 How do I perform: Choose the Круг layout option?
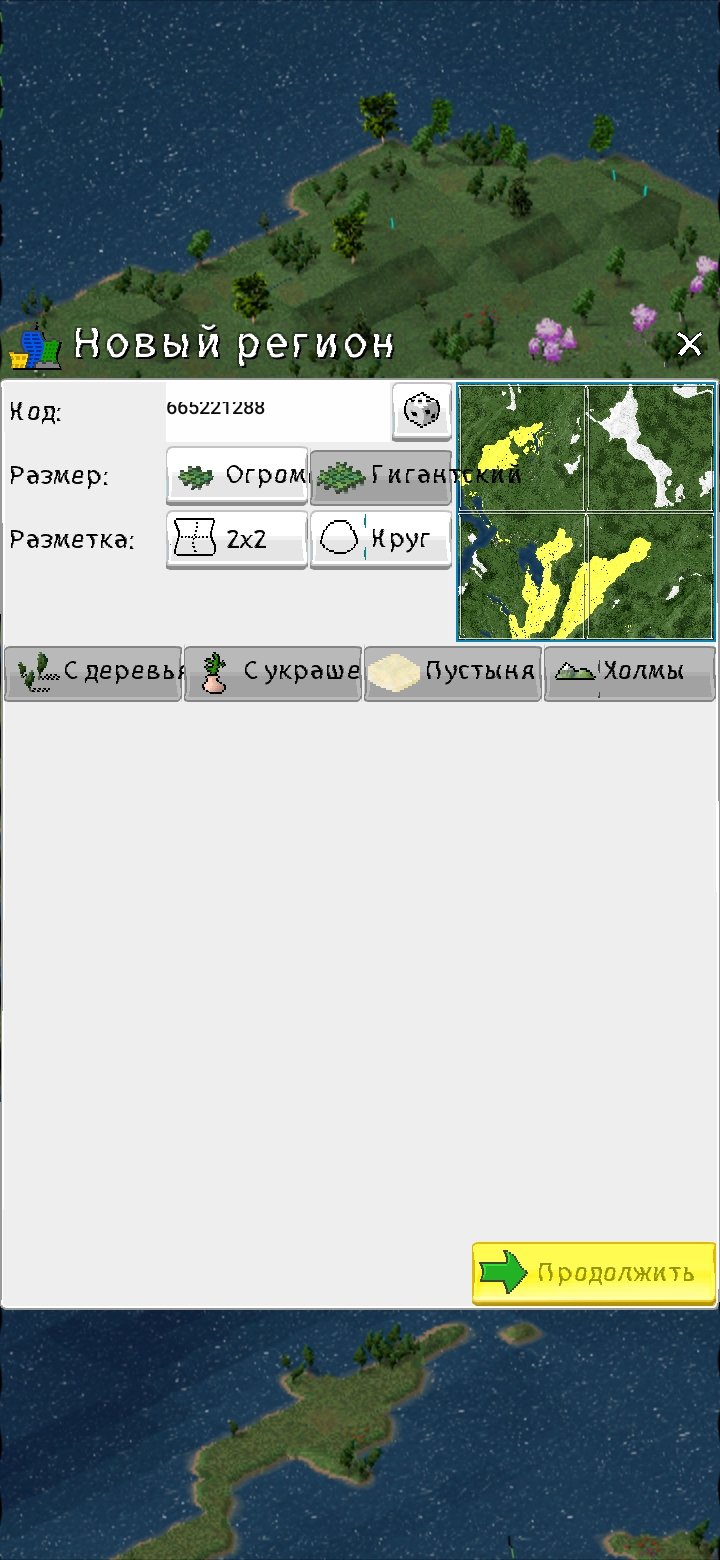pos(381,540)
